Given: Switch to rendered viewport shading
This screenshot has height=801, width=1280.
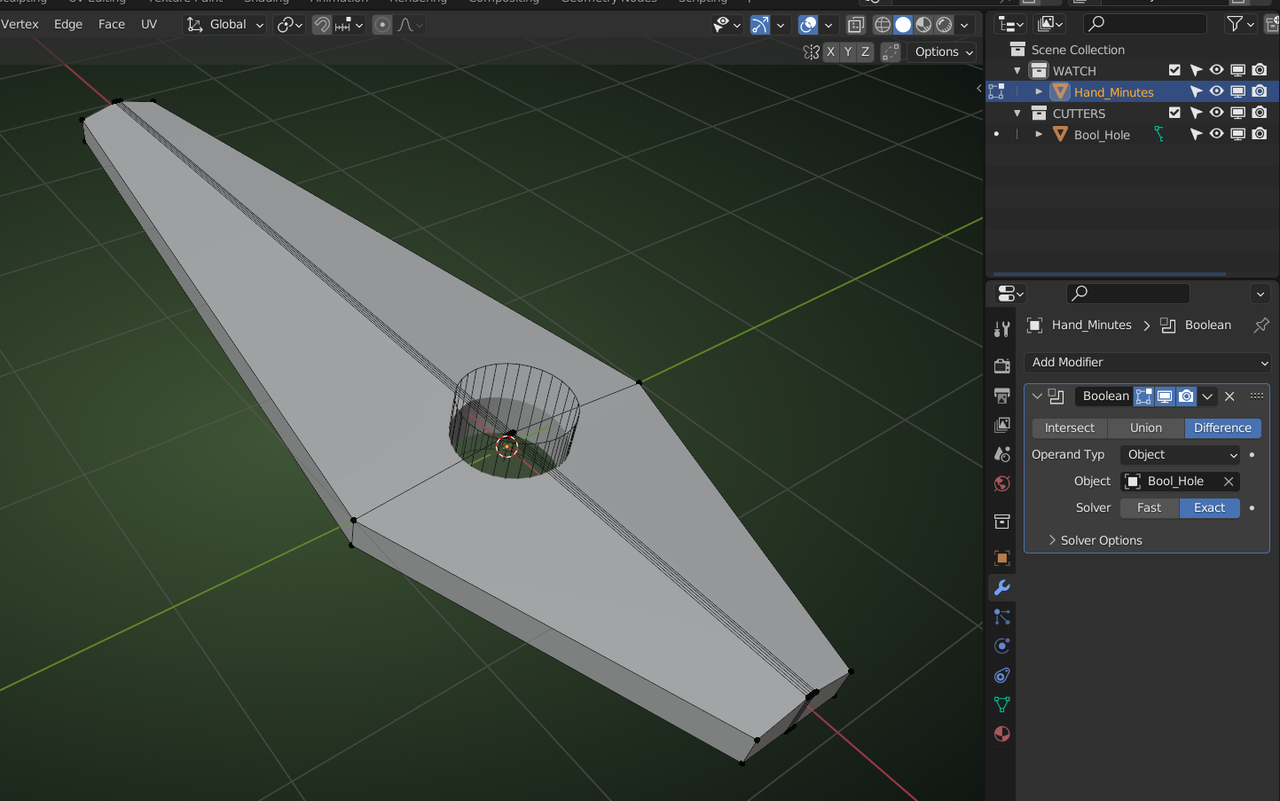Looking at the screenshot, I should (x=944, y=25).
